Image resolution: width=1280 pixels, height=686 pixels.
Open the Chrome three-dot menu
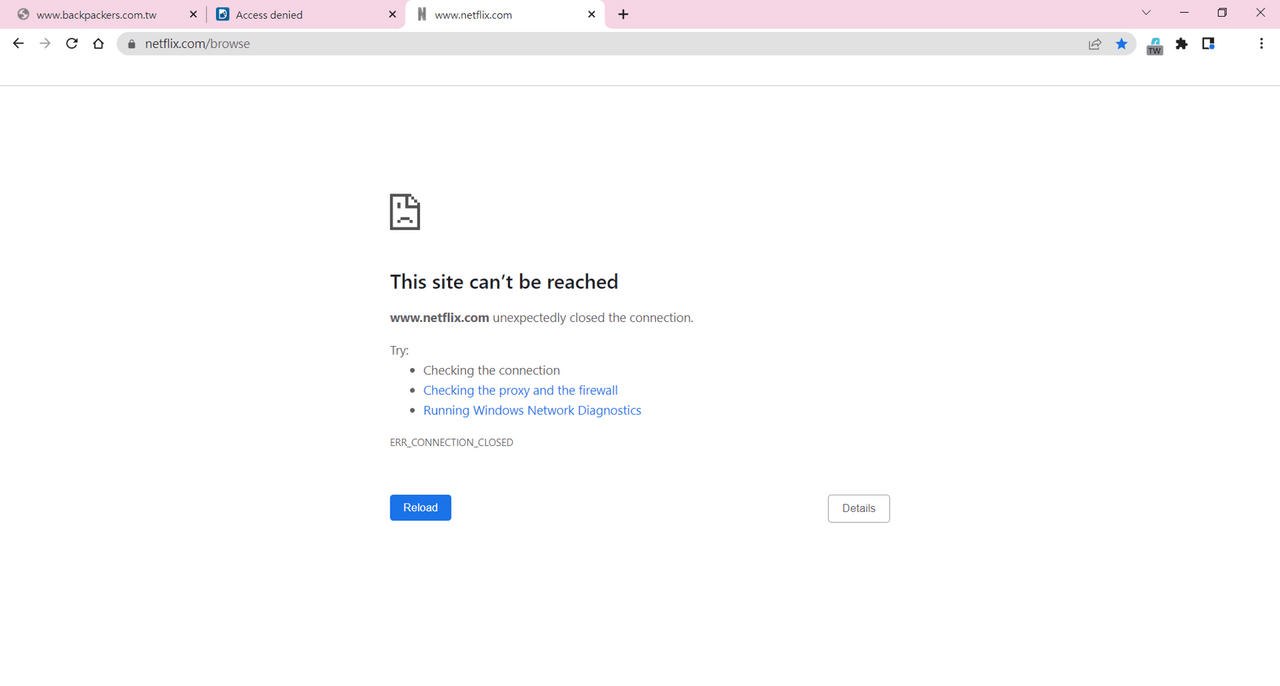coord(1261,43)
